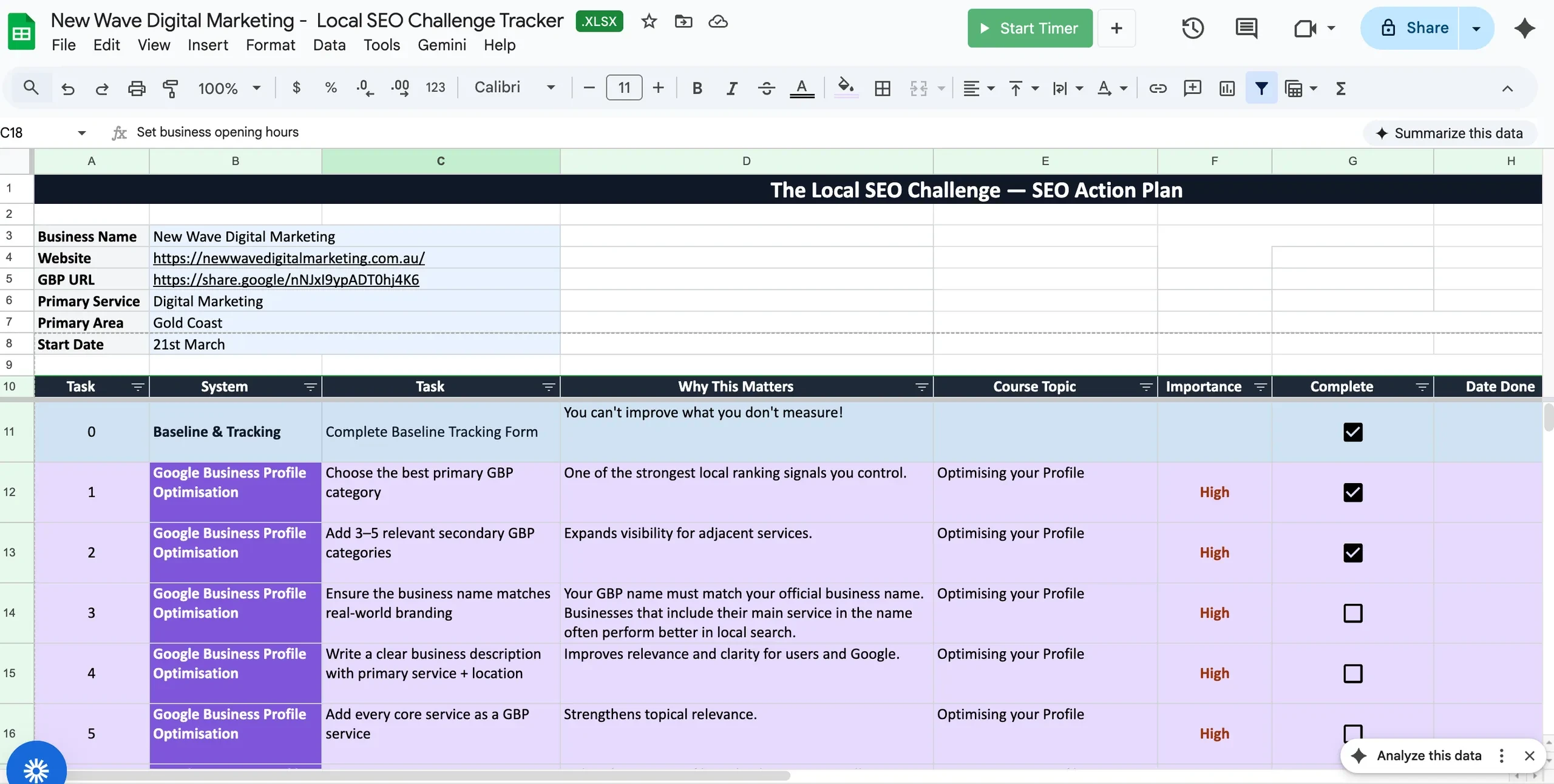
Task: Select column D header
Action: [x=746, y=161]
